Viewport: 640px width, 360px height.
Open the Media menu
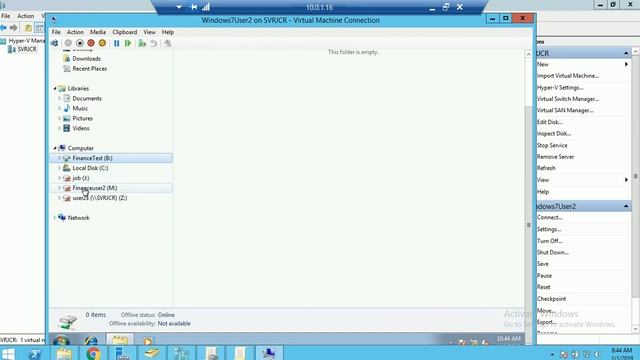(x=98, y=32)
